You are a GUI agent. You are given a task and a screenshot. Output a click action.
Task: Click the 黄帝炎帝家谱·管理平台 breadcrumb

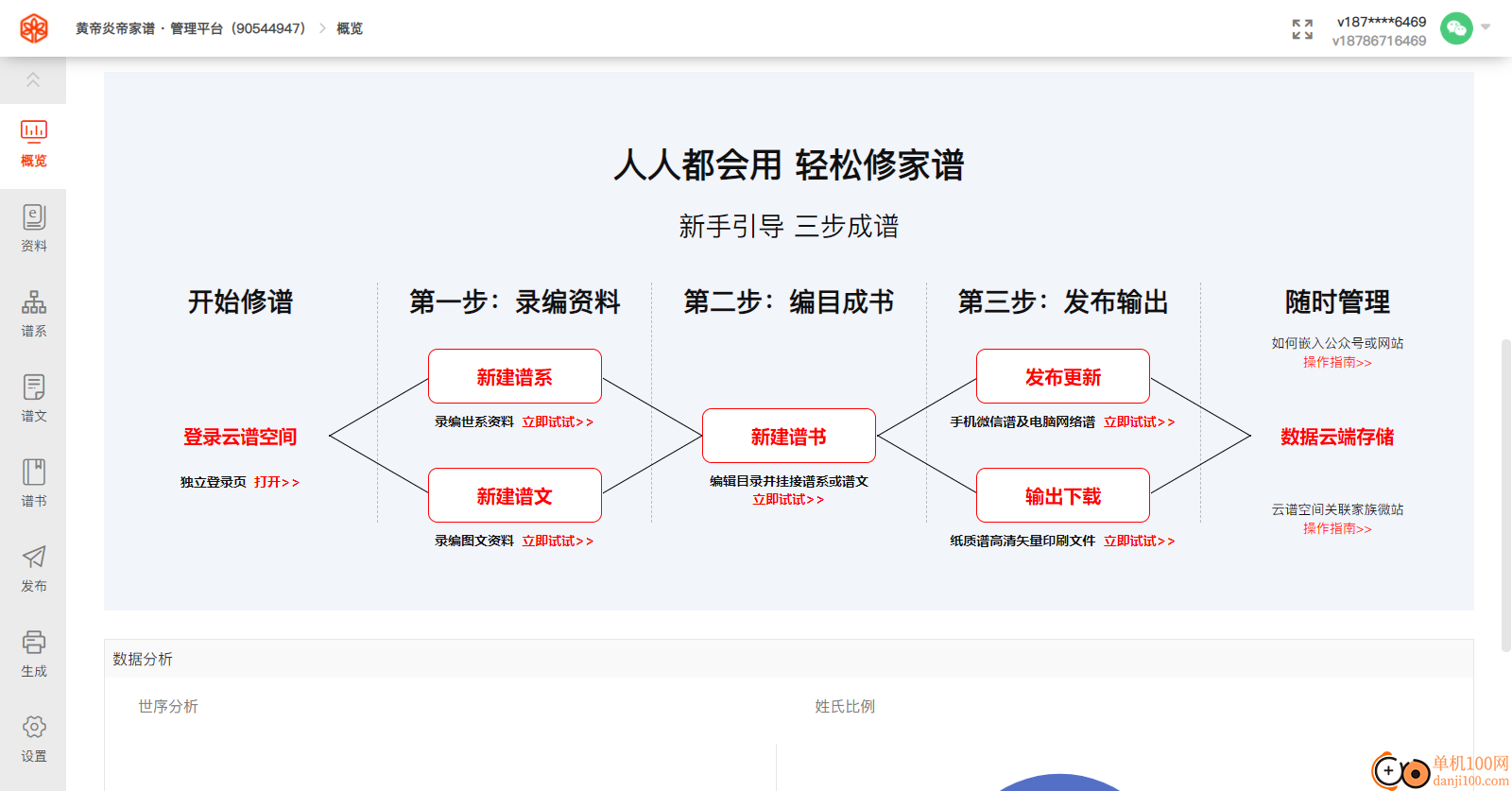click(x=191, y=28)
